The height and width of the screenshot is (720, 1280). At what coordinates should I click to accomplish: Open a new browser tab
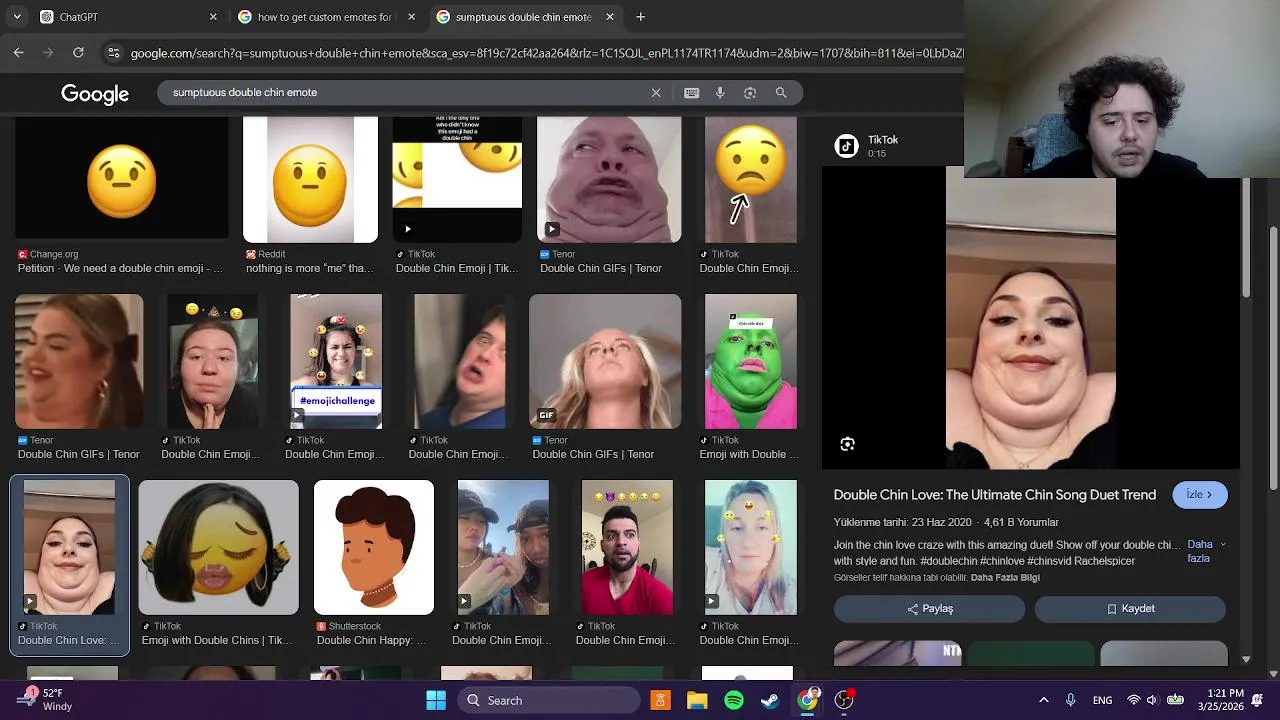pyautogui.click(x=640, y=17)
